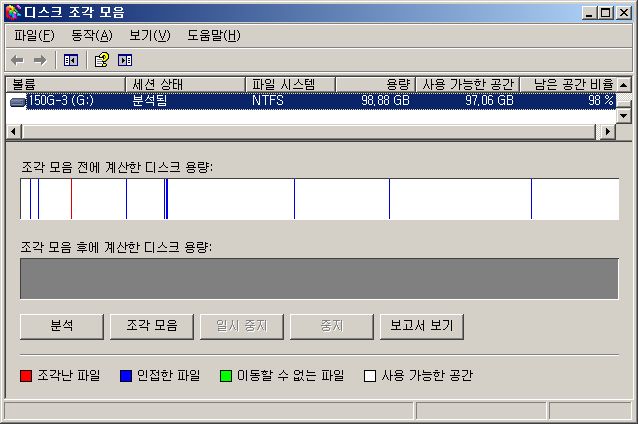The width and height of the screenshot is (638, 424).
Task: Click the 조각 모음 button
Action: pyautogui.click(x=152, y=326)
